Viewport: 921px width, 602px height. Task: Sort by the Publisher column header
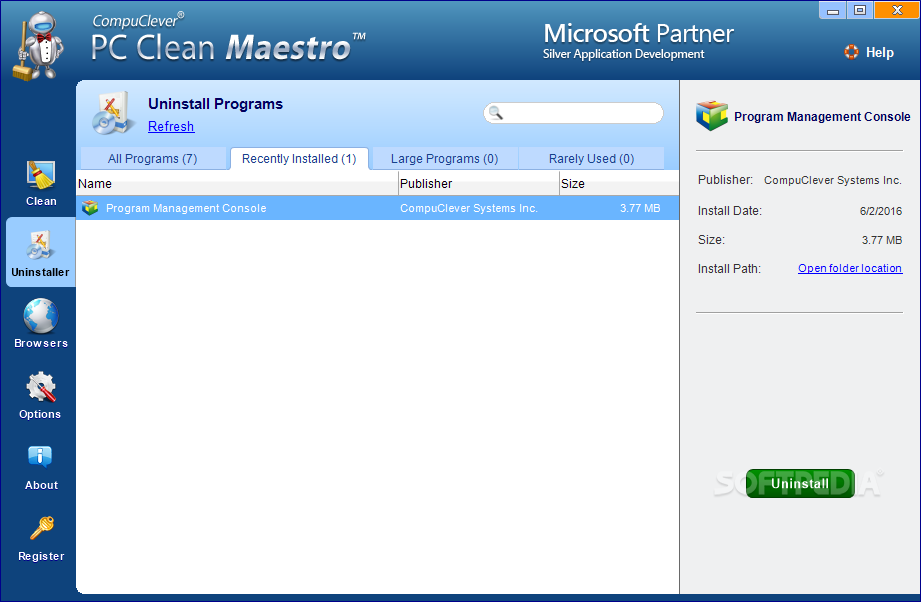(x=479, y=183)
